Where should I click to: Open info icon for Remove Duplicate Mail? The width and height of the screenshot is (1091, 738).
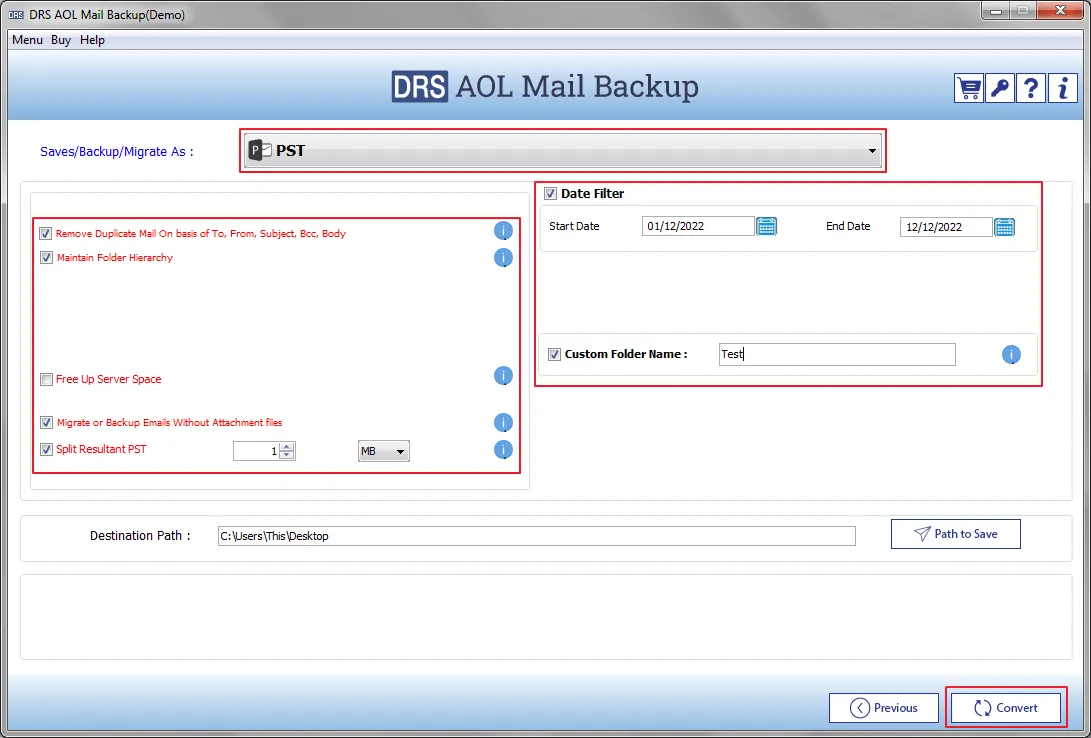pyautogui.click(x=503, y=231)
